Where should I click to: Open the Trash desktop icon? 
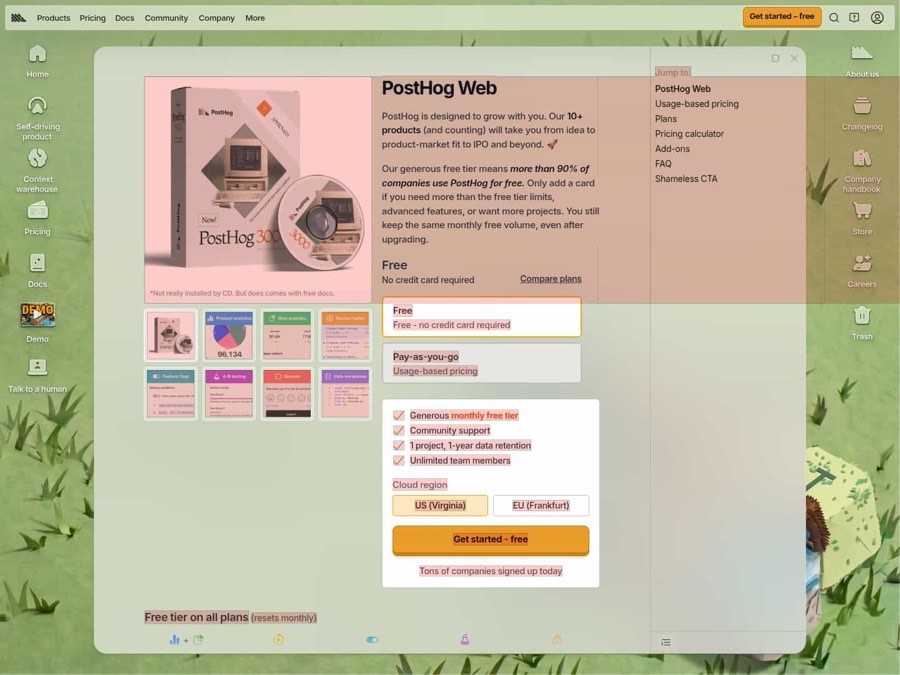[862, 323]
